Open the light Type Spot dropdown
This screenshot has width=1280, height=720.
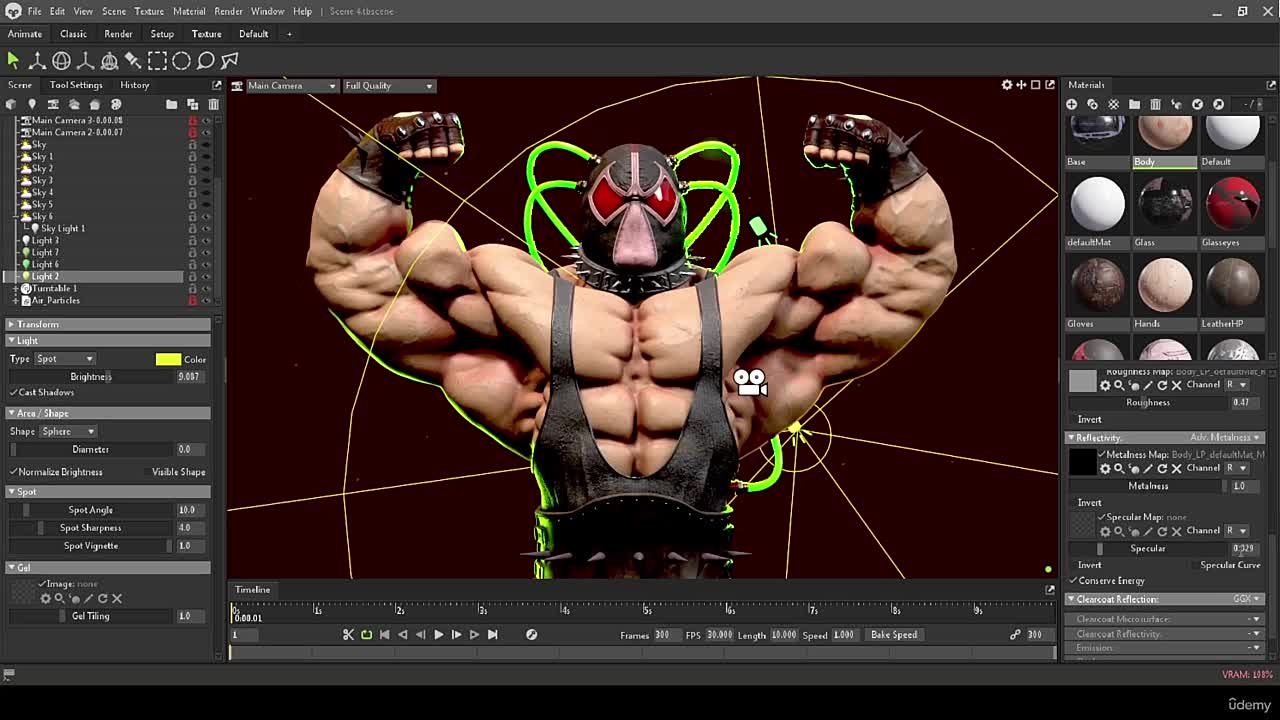click(x=65, y=359)
